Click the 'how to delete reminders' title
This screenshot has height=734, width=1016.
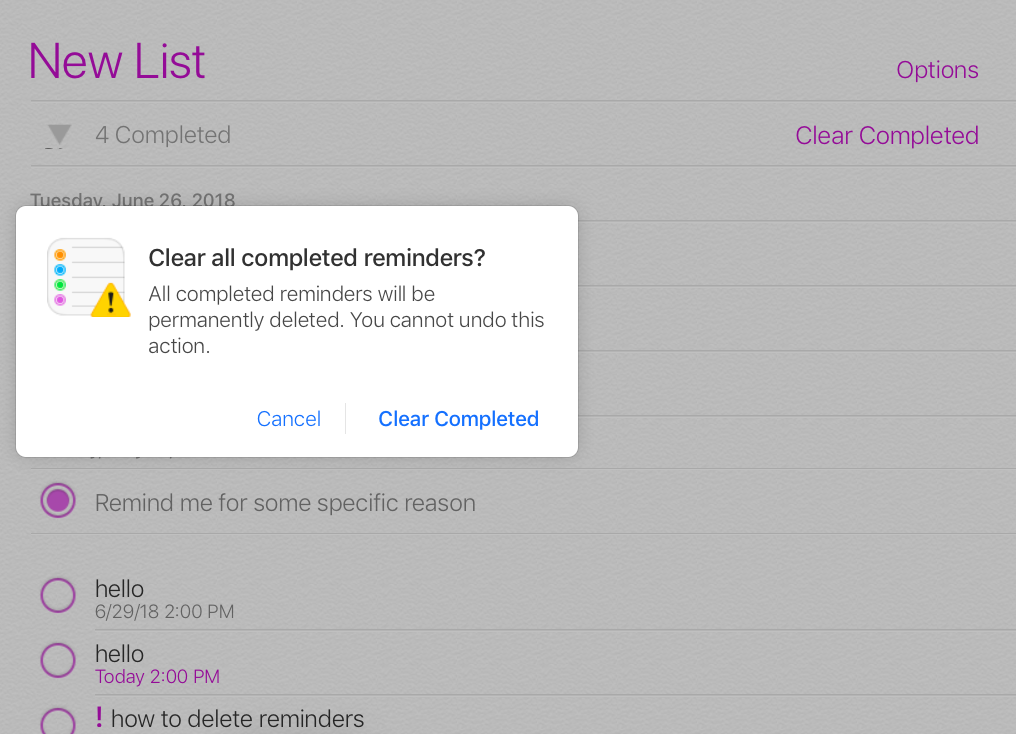tap(237, 718)
